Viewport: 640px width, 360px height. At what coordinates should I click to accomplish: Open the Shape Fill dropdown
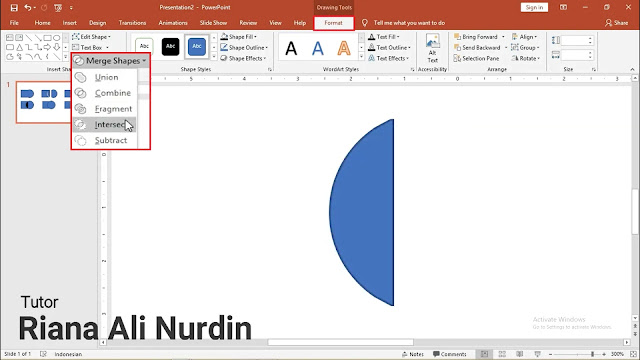tap(239, 37)
